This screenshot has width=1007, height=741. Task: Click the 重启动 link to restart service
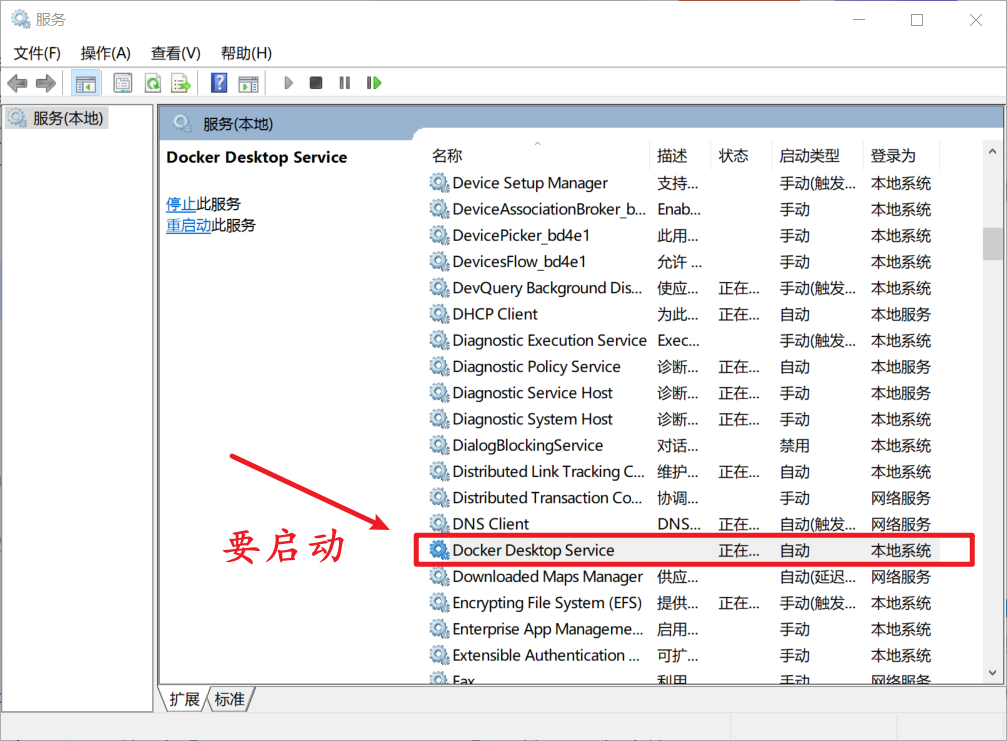(188, 225)
